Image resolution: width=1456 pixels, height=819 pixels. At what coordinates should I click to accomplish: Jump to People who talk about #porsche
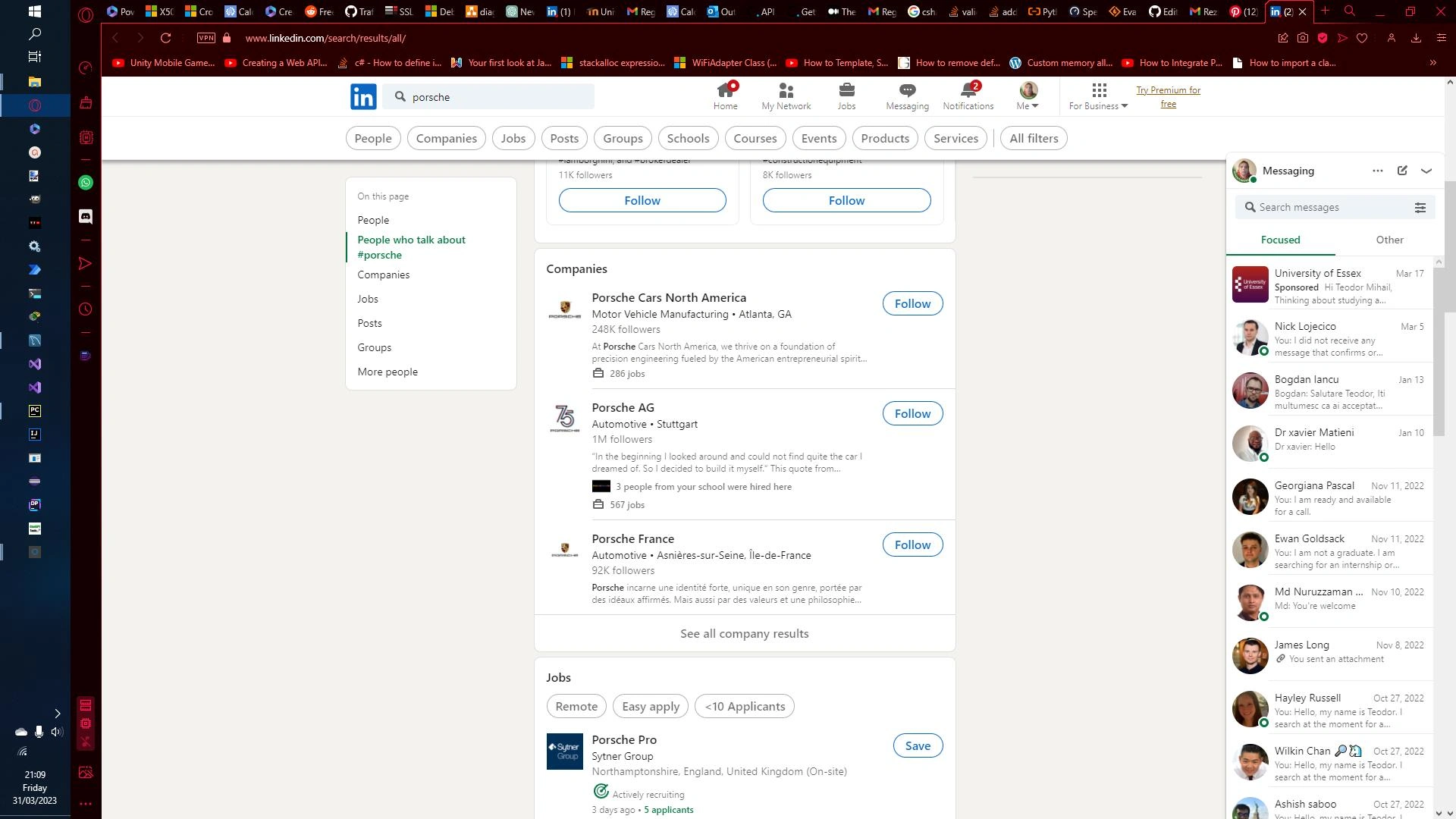pos(412,247)
